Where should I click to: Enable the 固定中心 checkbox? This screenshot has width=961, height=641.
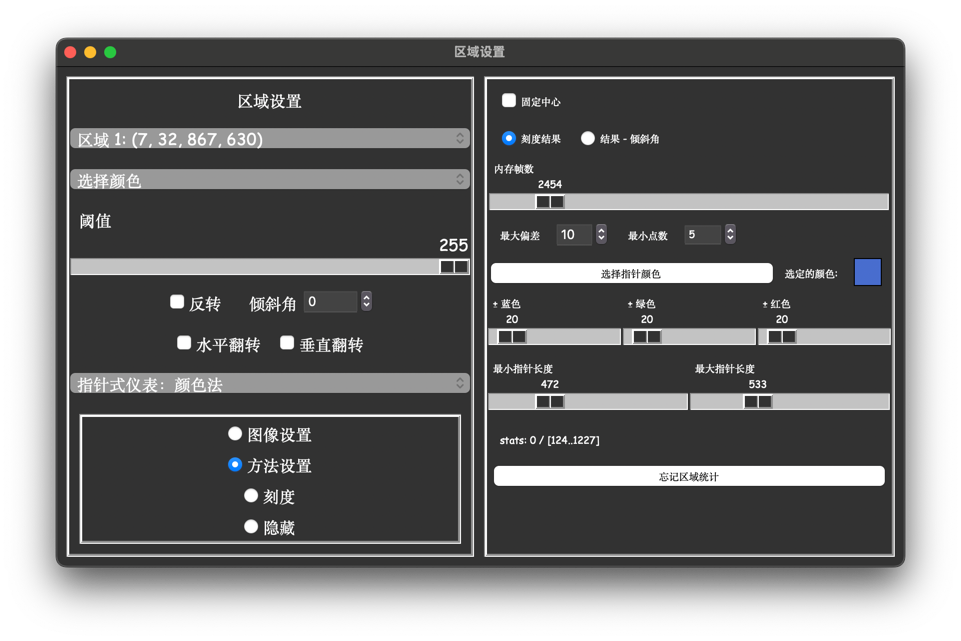pos(509,101)
